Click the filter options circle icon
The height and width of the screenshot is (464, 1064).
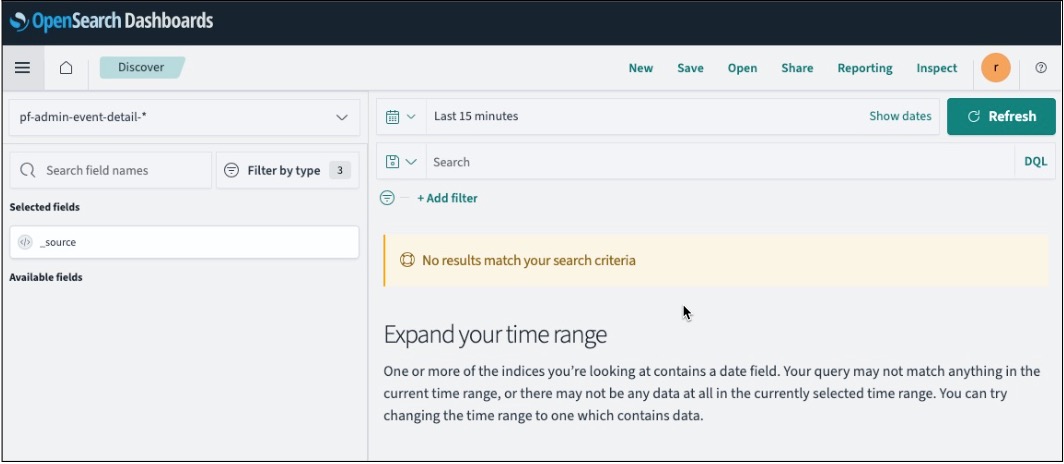[387, 198]
